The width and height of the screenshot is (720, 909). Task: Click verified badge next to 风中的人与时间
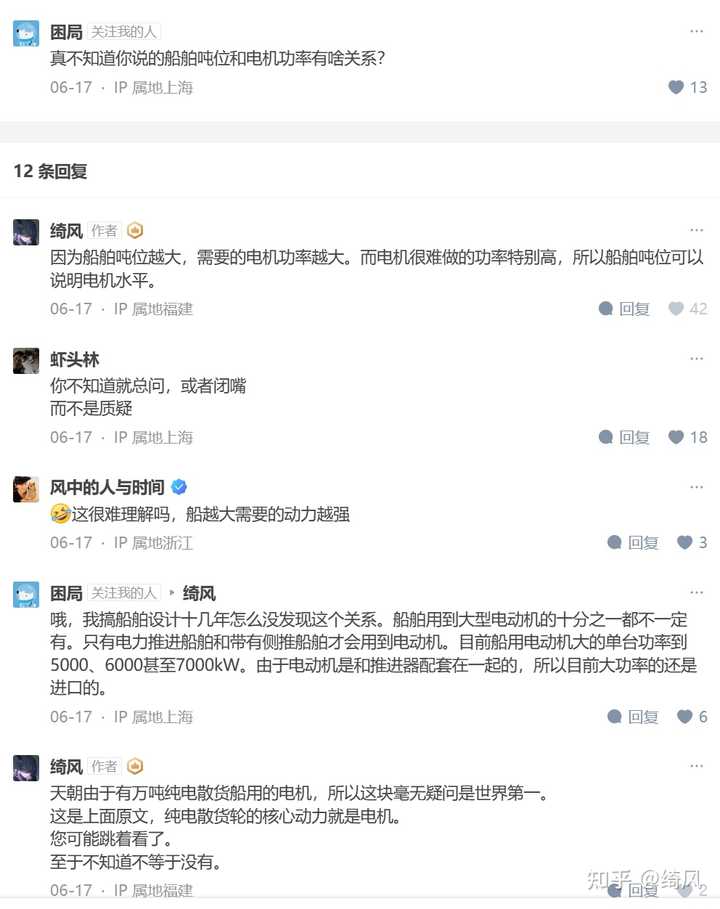point(179,487)
